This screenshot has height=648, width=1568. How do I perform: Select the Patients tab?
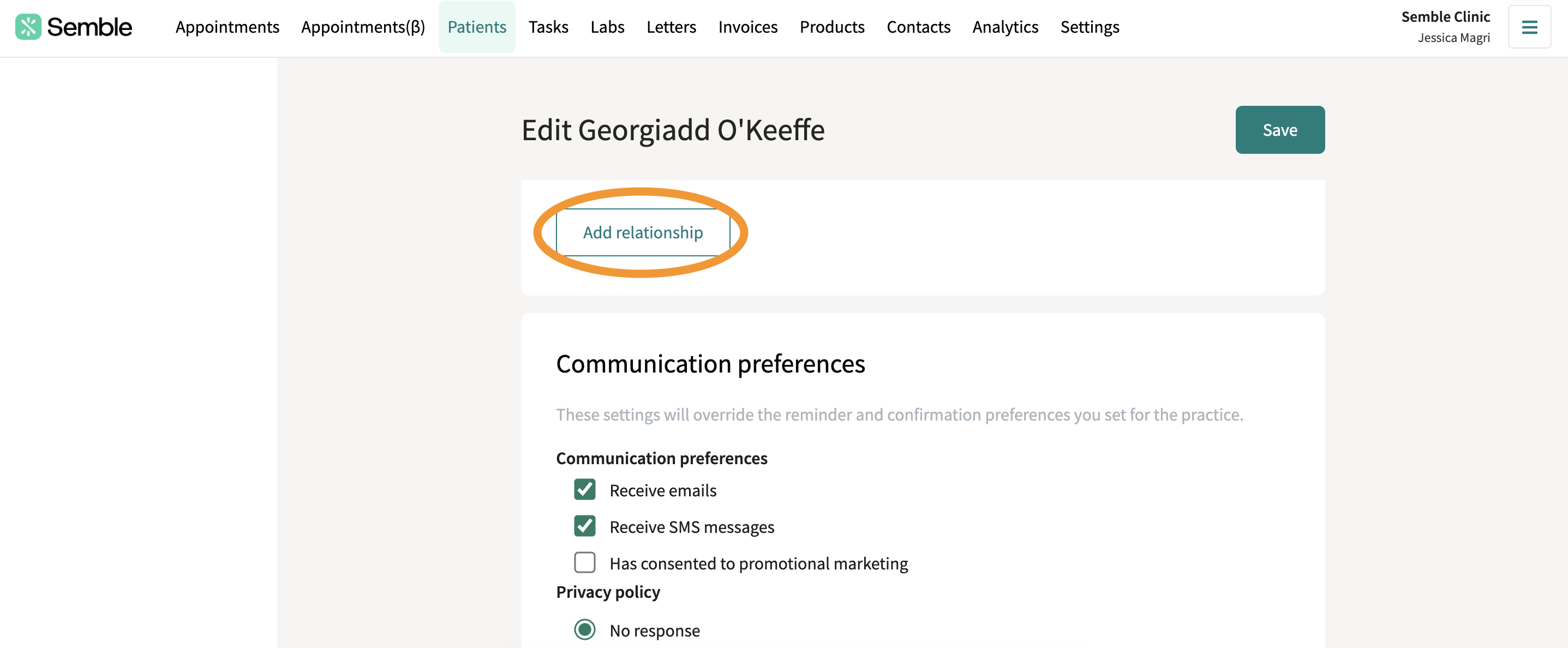coord(477,27)
